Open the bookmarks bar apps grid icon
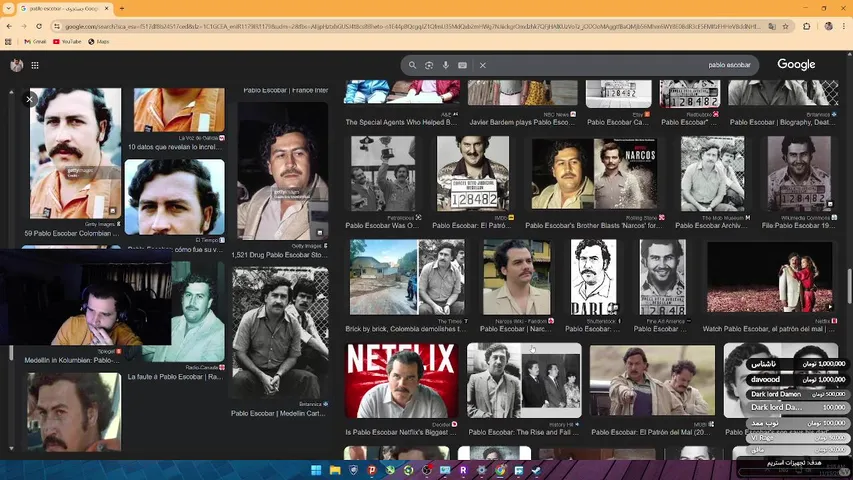This screenshot has height=480, width=853. [8, 41]
